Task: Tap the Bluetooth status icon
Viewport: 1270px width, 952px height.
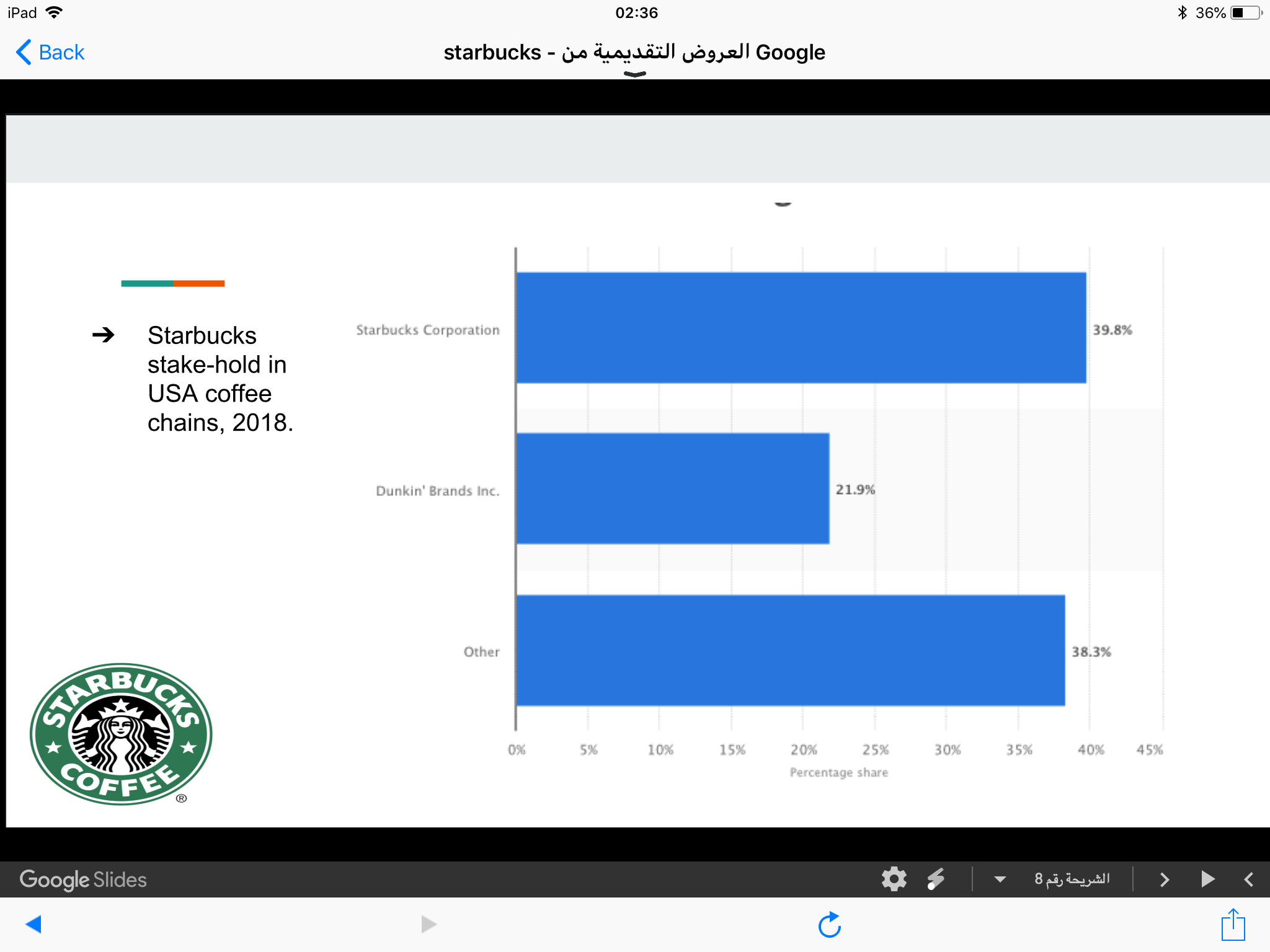Action: 1182,12
